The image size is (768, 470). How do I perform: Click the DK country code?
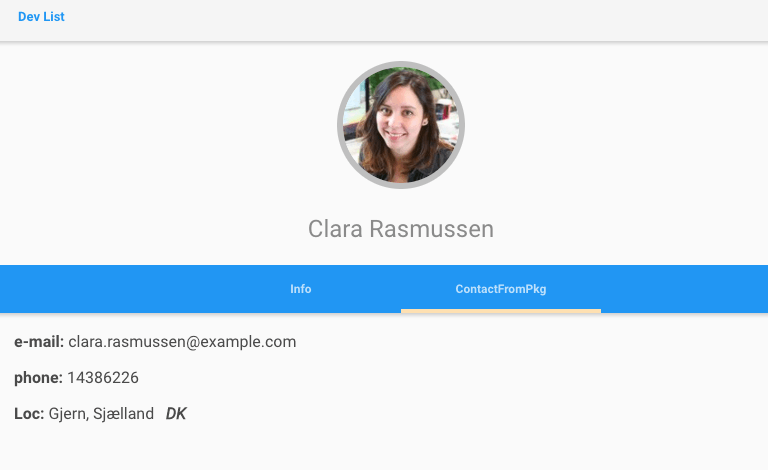tap(176, 414)
